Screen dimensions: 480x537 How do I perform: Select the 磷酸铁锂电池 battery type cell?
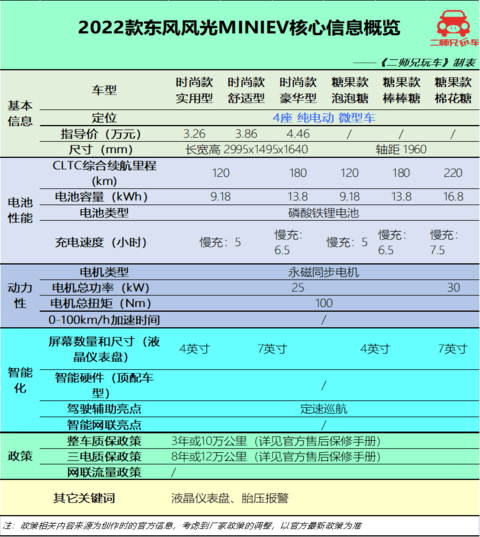[x=324, y=213]
